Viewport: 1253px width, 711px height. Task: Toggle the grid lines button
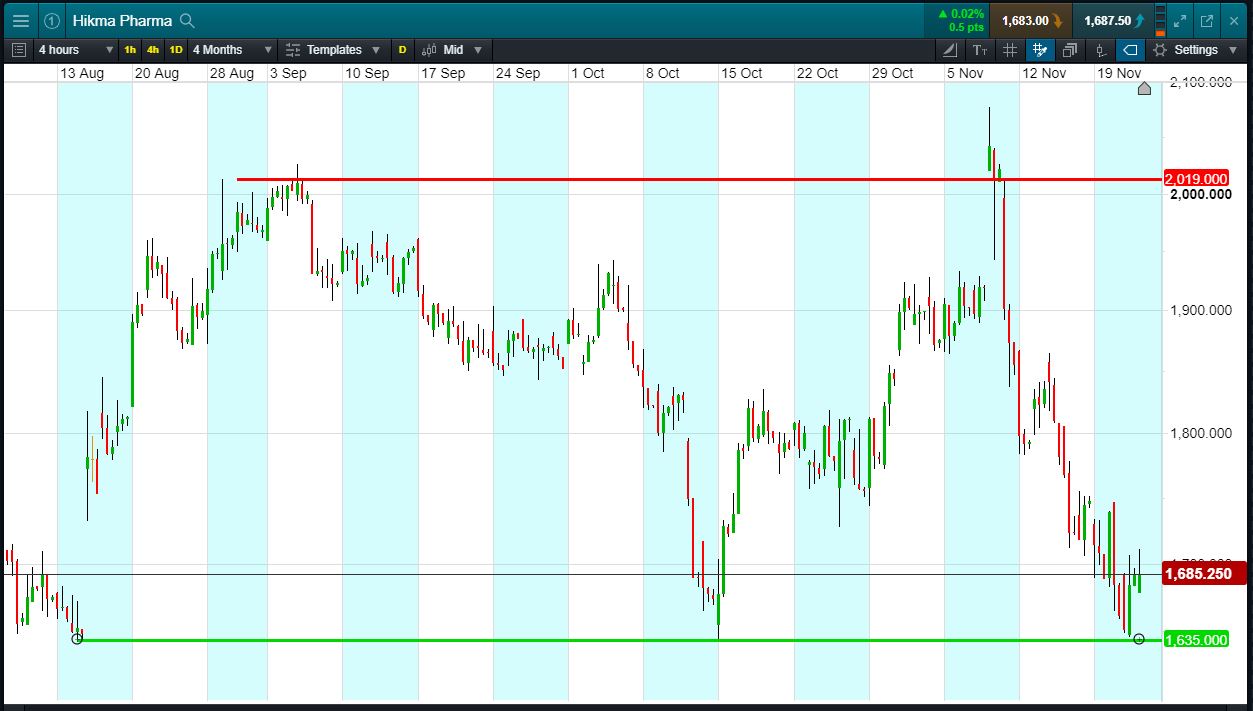[x=1010, y=50]
